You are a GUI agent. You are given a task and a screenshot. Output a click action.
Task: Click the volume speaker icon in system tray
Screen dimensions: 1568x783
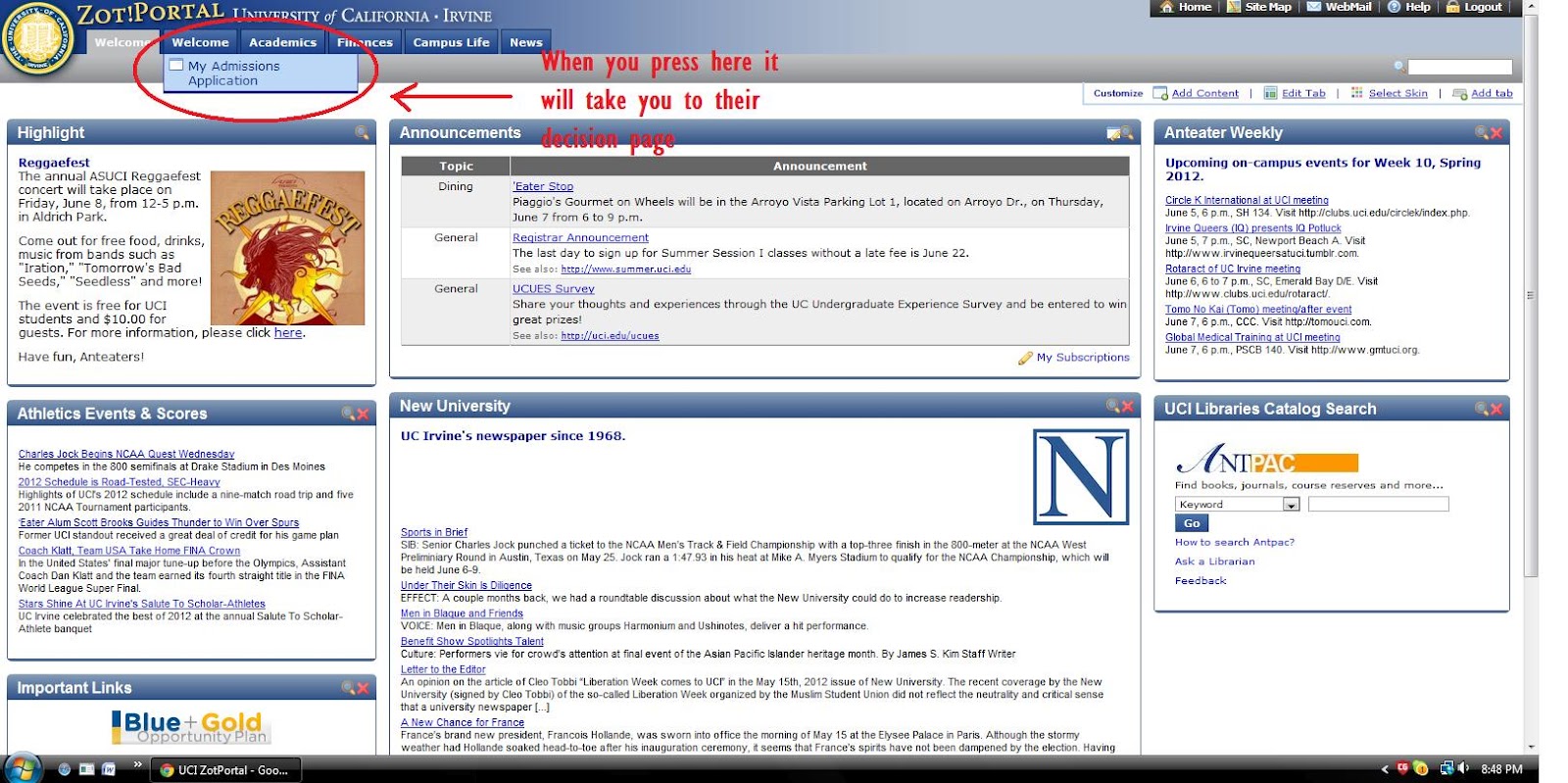1463,768
